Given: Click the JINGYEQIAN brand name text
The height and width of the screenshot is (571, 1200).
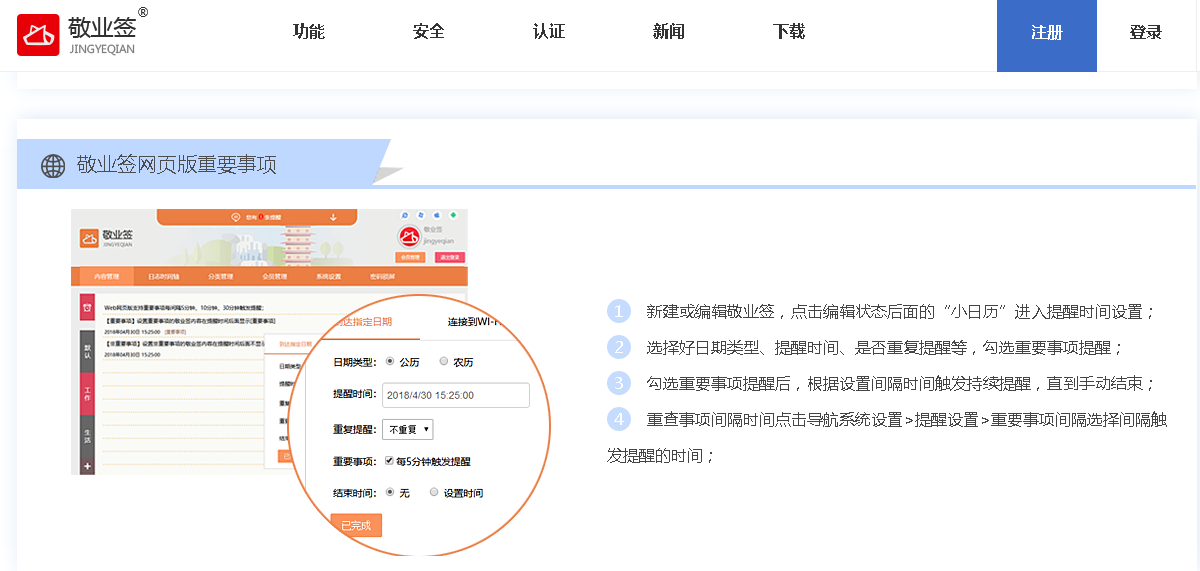Looking at the screenshot, I should pos(102,48).
